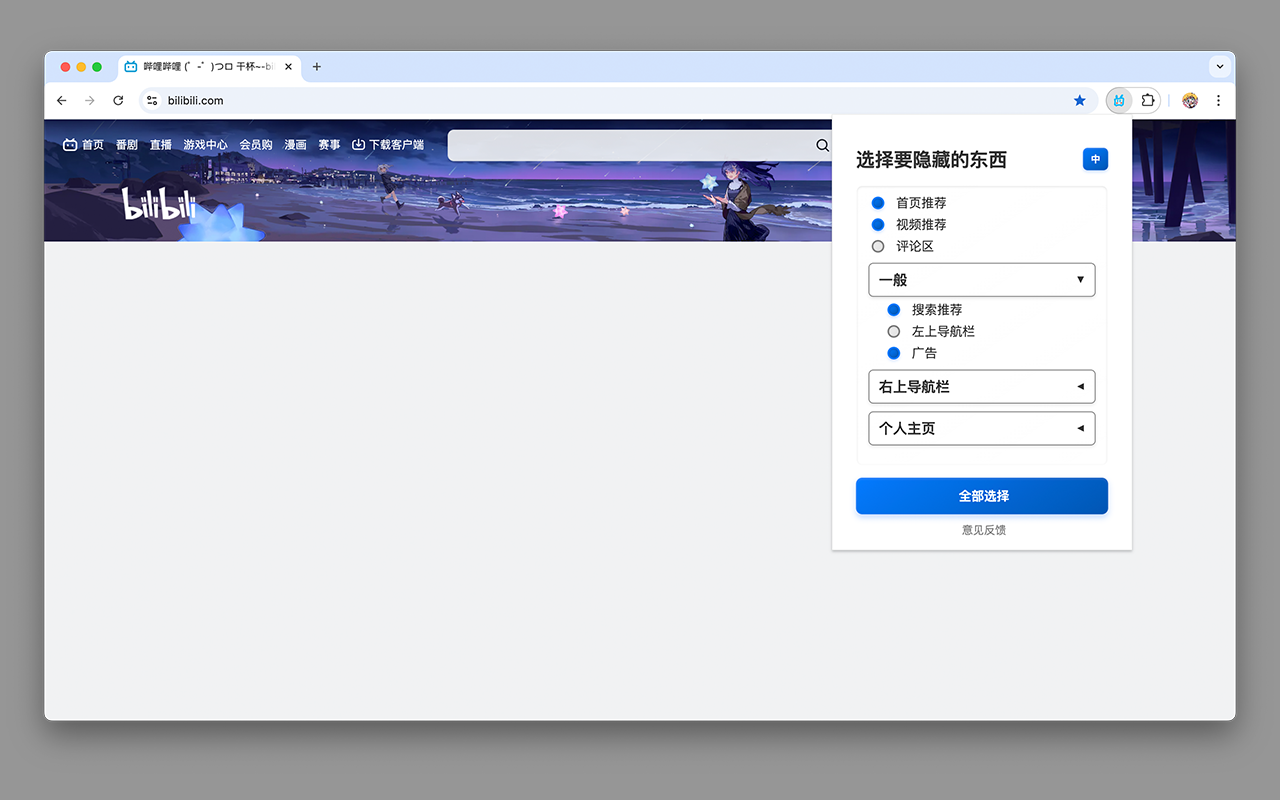
Task: Disable the 广告 toggle
Action: (x=893, y=352)
